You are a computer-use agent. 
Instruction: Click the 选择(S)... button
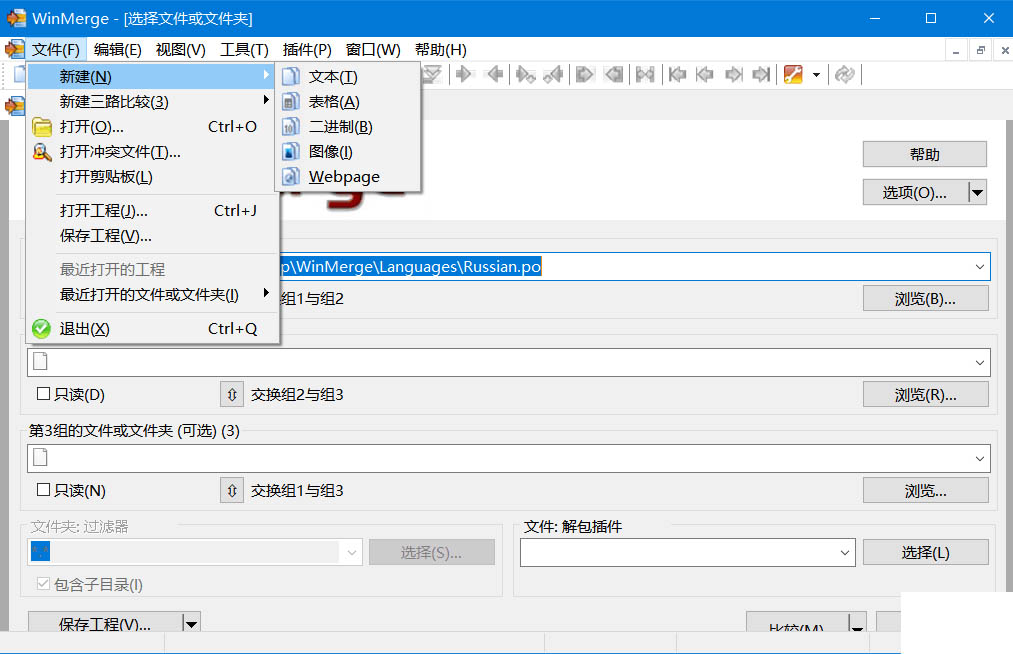(432, 553)
